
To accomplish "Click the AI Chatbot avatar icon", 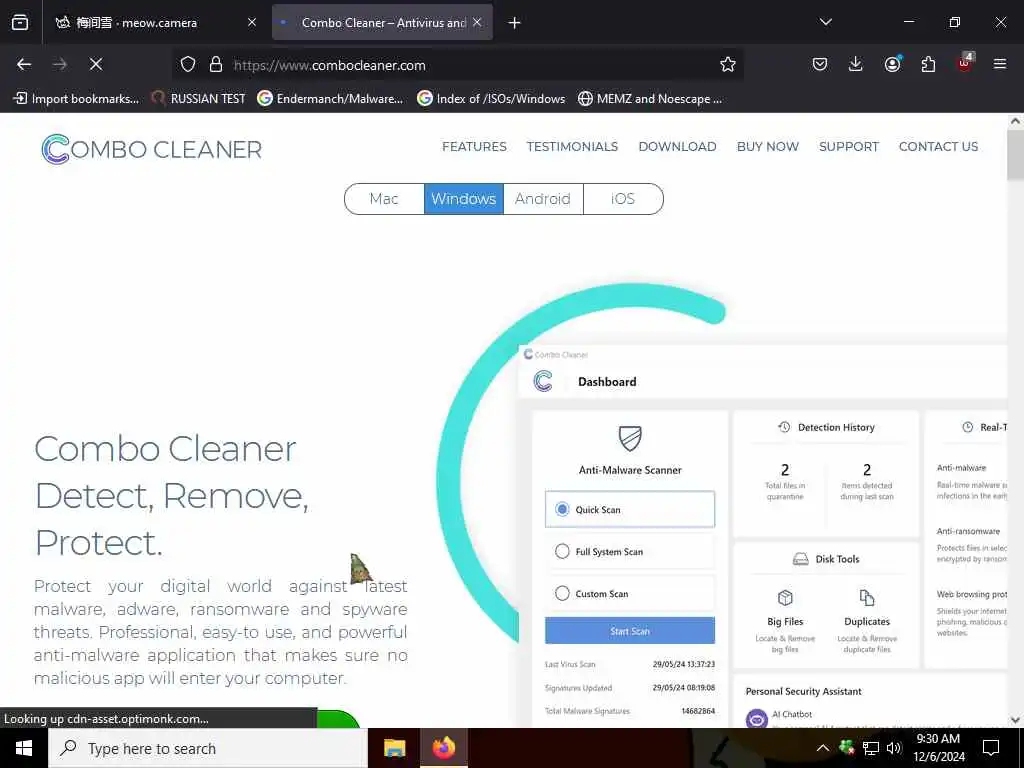I will click(x=757, y=718).
